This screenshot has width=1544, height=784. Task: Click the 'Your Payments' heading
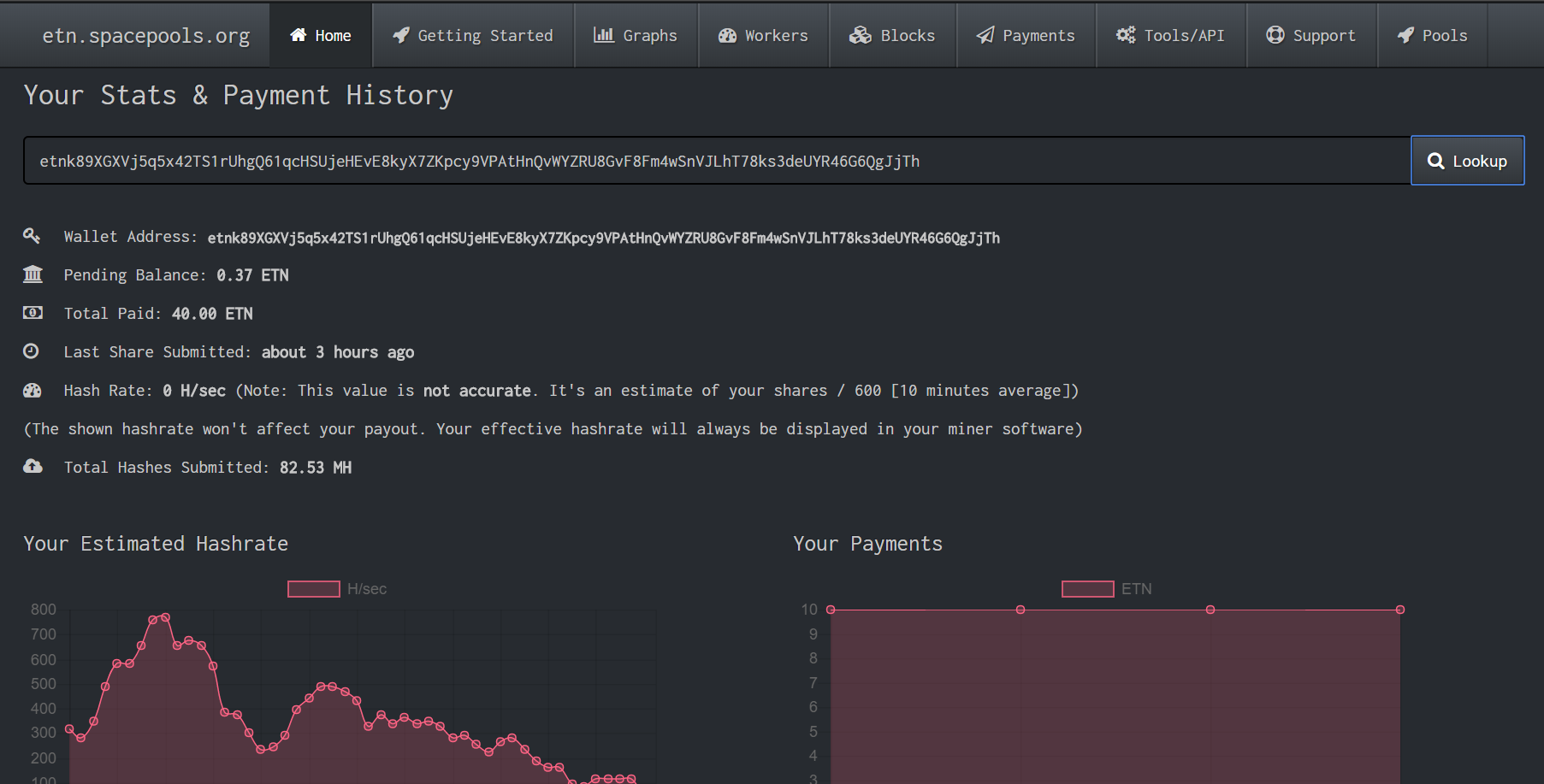[868, 544]
